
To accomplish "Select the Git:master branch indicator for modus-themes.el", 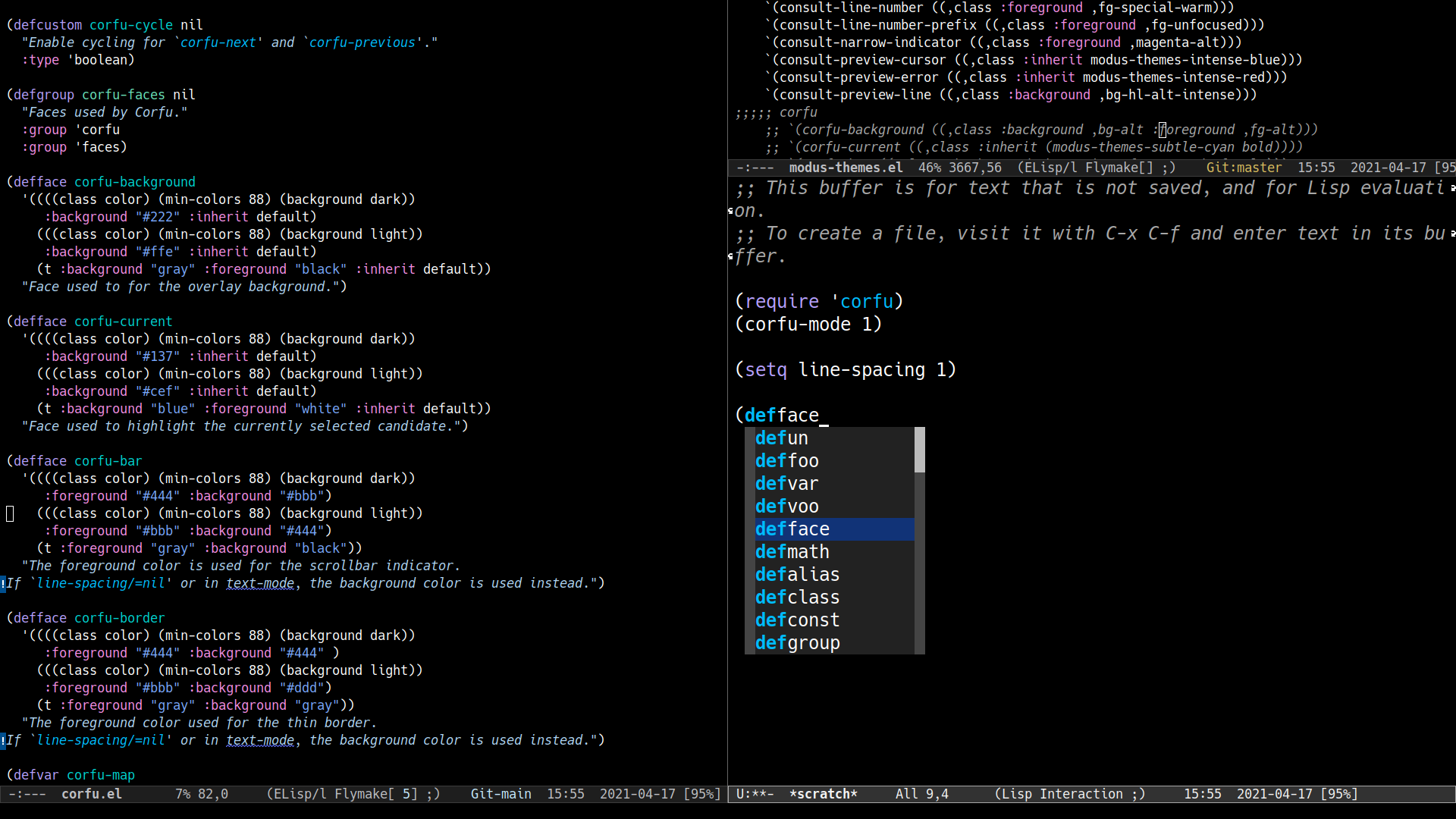I will [1244, 167].
